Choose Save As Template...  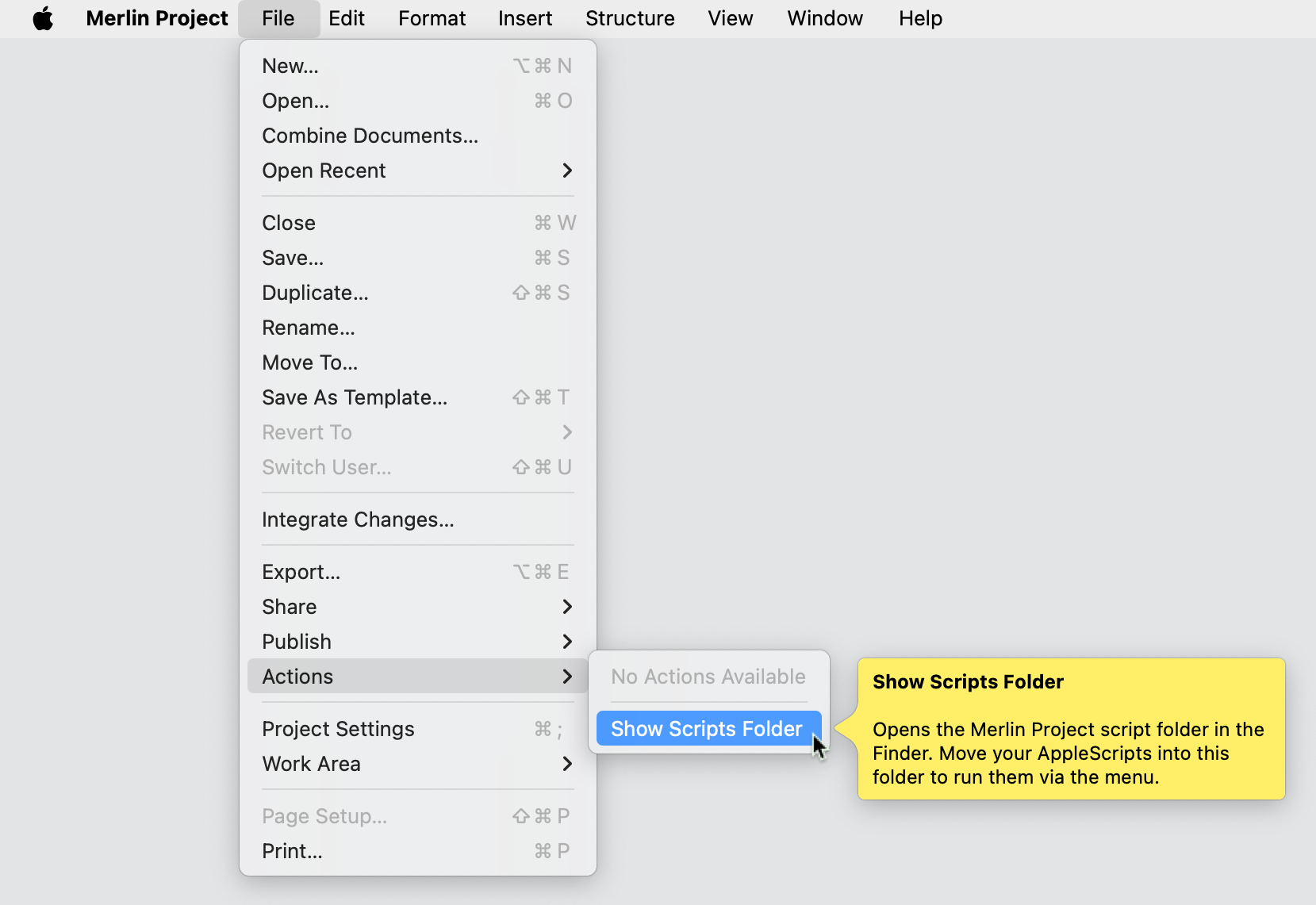[418, 397]
